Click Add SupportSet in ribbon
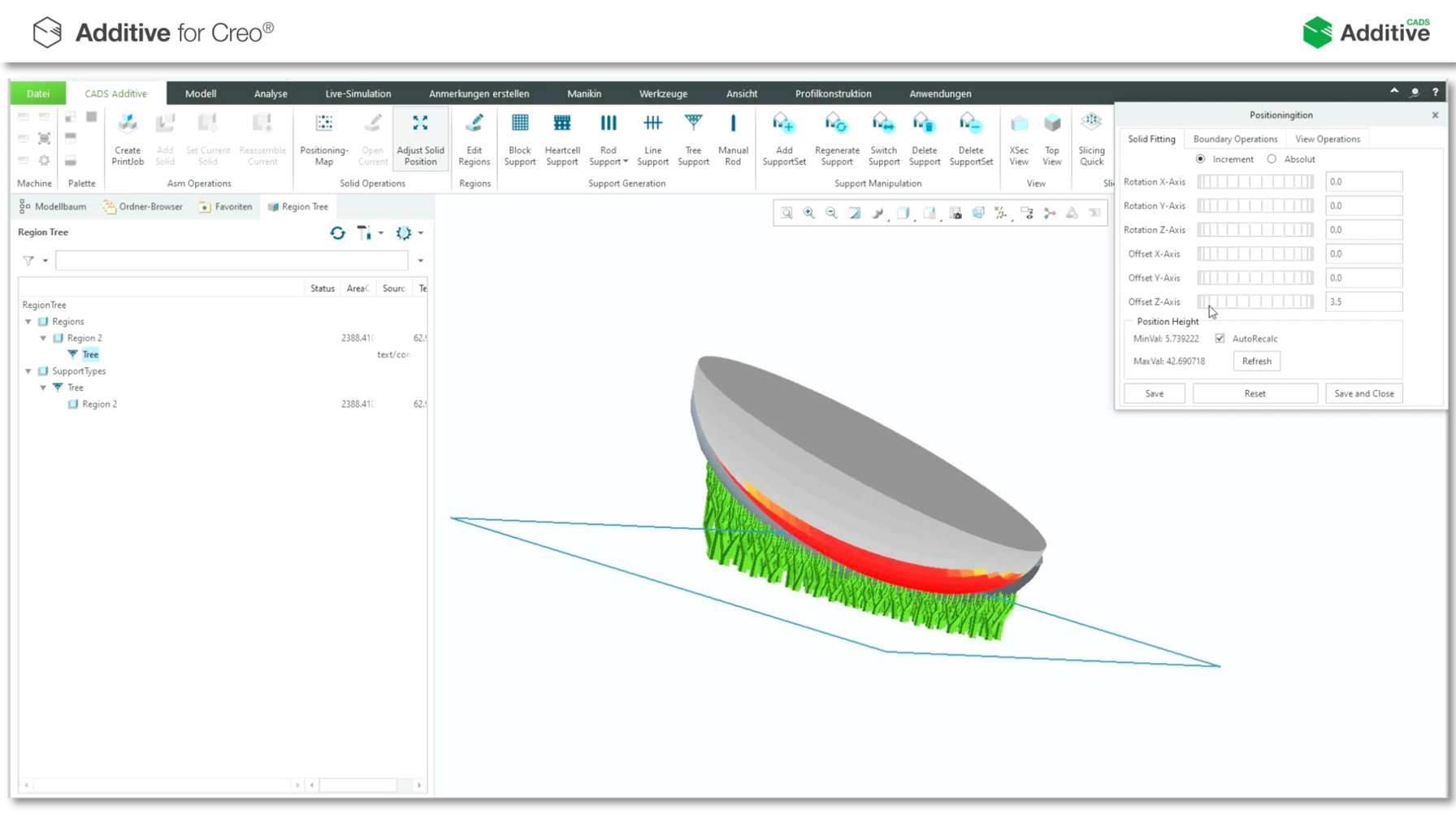The width and height of the screenshot is (1456, 819). pos(784,139)
